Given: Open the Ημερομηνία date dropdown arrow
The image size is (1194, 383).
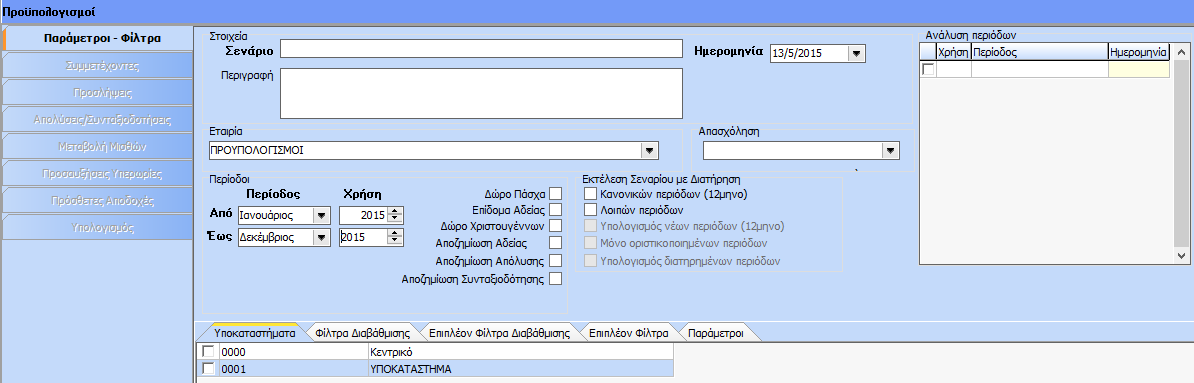Looking at the screenshot, I should click(857, 53).
